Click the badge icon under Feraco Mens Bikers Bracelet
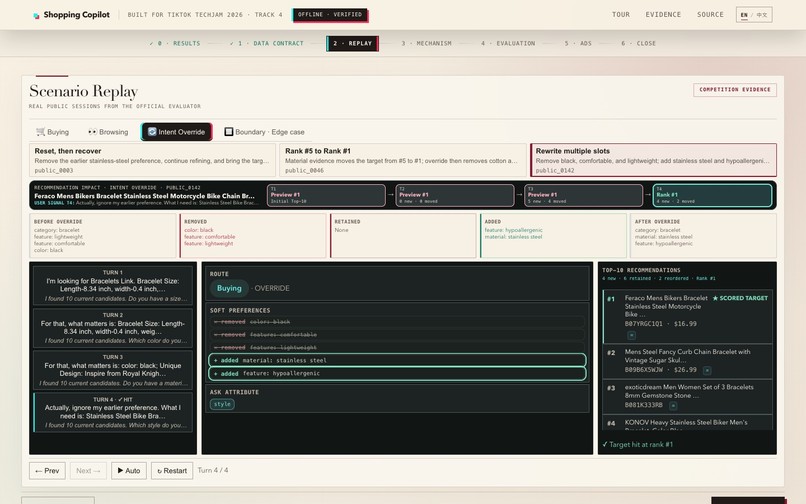The width and height of the screenshot is (806, 504). [x=631, y=335]
